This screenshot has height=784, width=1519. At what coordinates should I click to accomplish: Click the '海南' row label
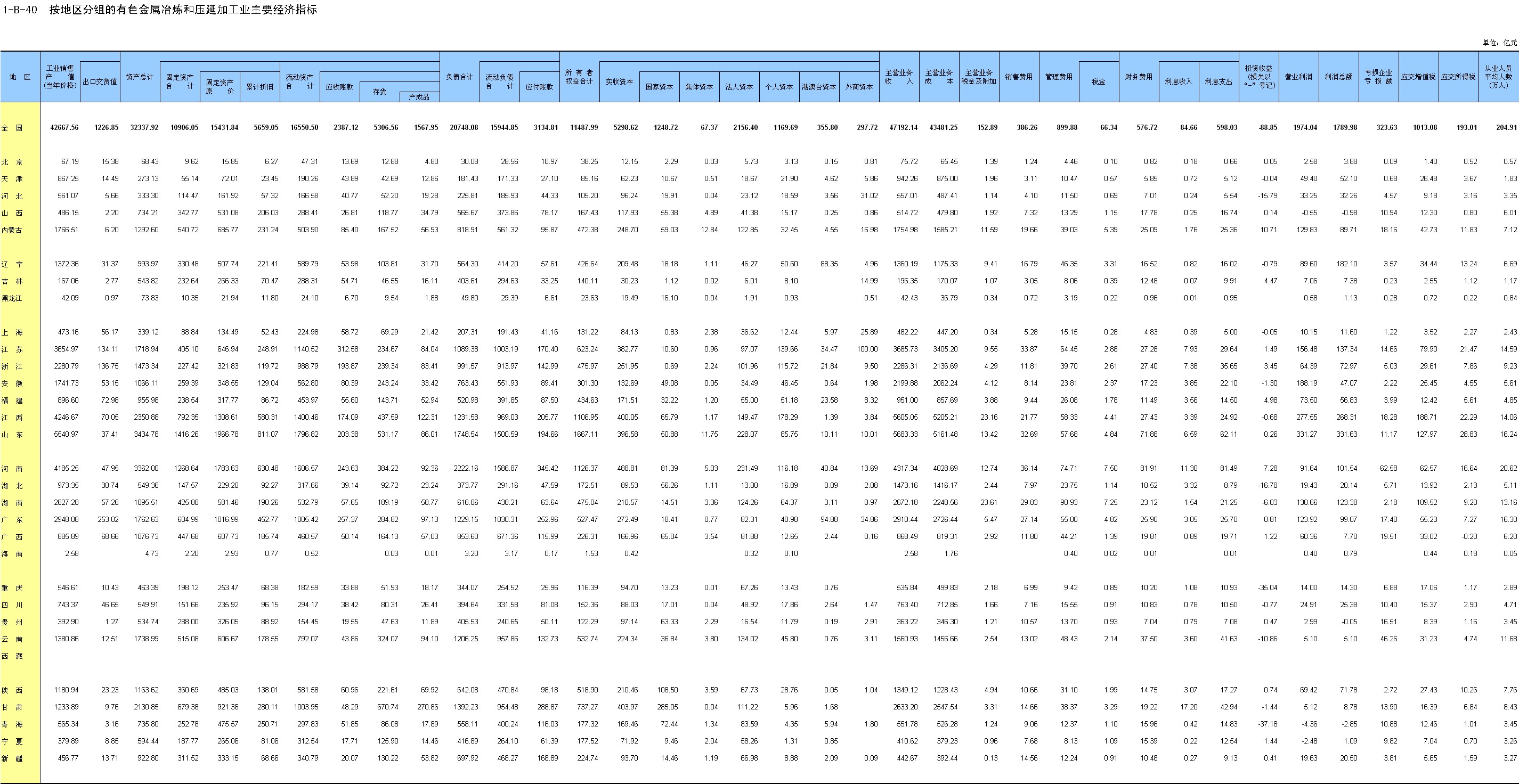(12, 554)
